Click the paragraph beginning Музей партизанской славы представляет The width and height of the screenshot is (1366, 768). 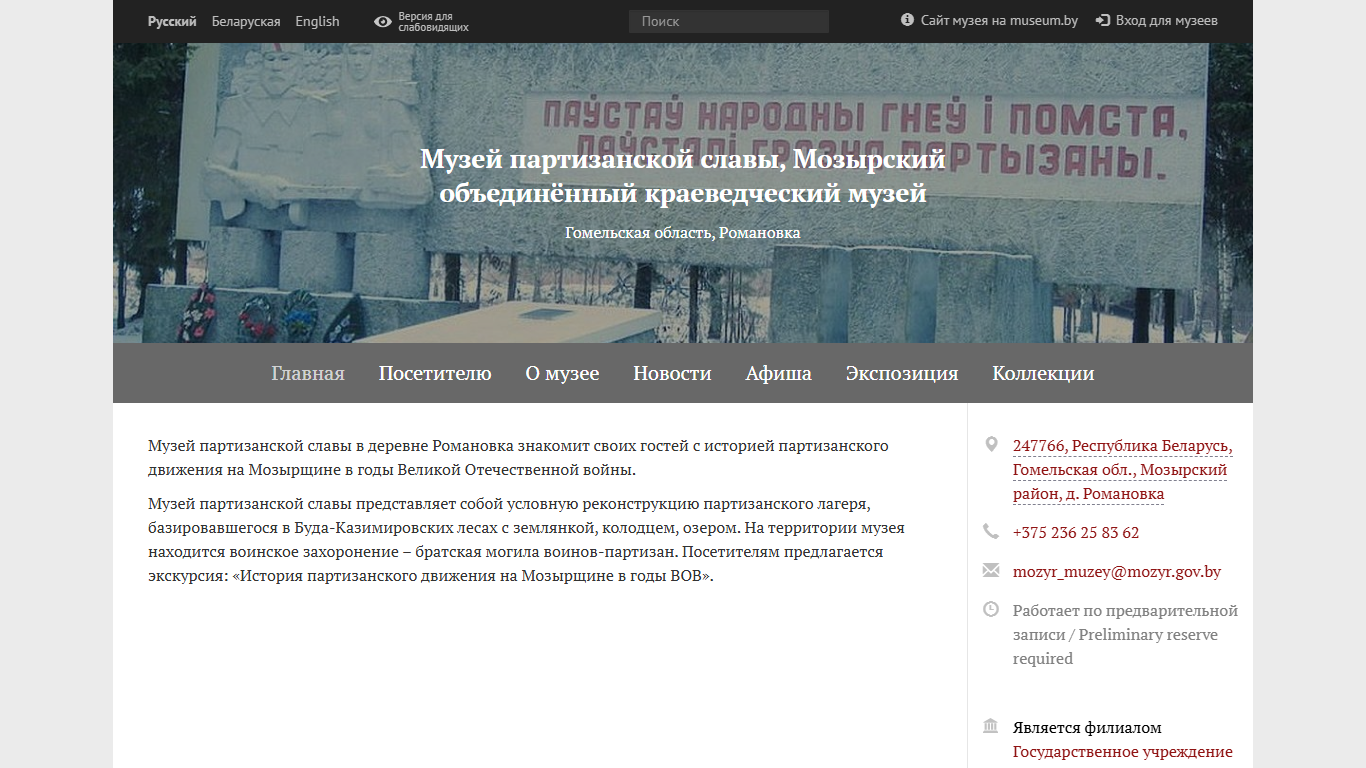coord(526,540)
